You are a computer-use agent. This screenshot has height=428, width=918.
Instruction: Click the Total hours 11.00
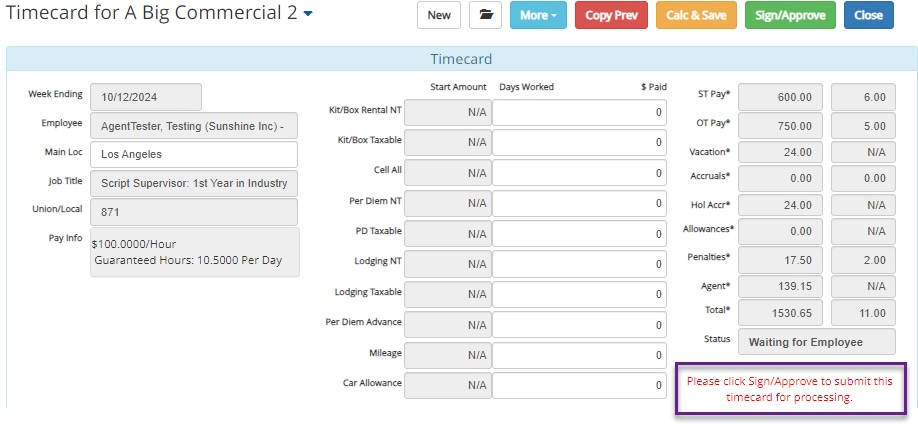coord(864,313)
